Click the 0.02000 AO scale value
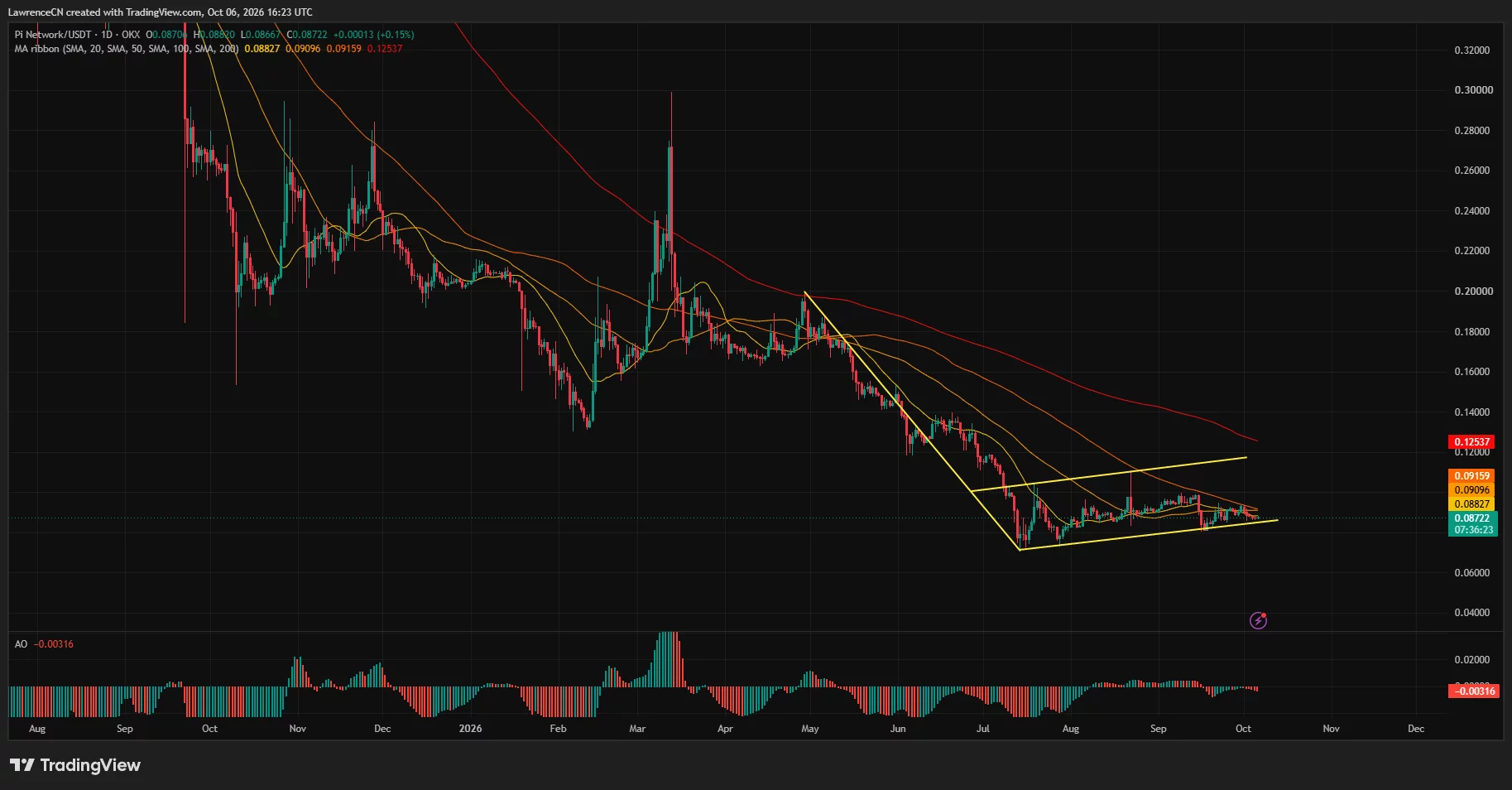This screenshot has width=1512, height=790. [1472, 660]
